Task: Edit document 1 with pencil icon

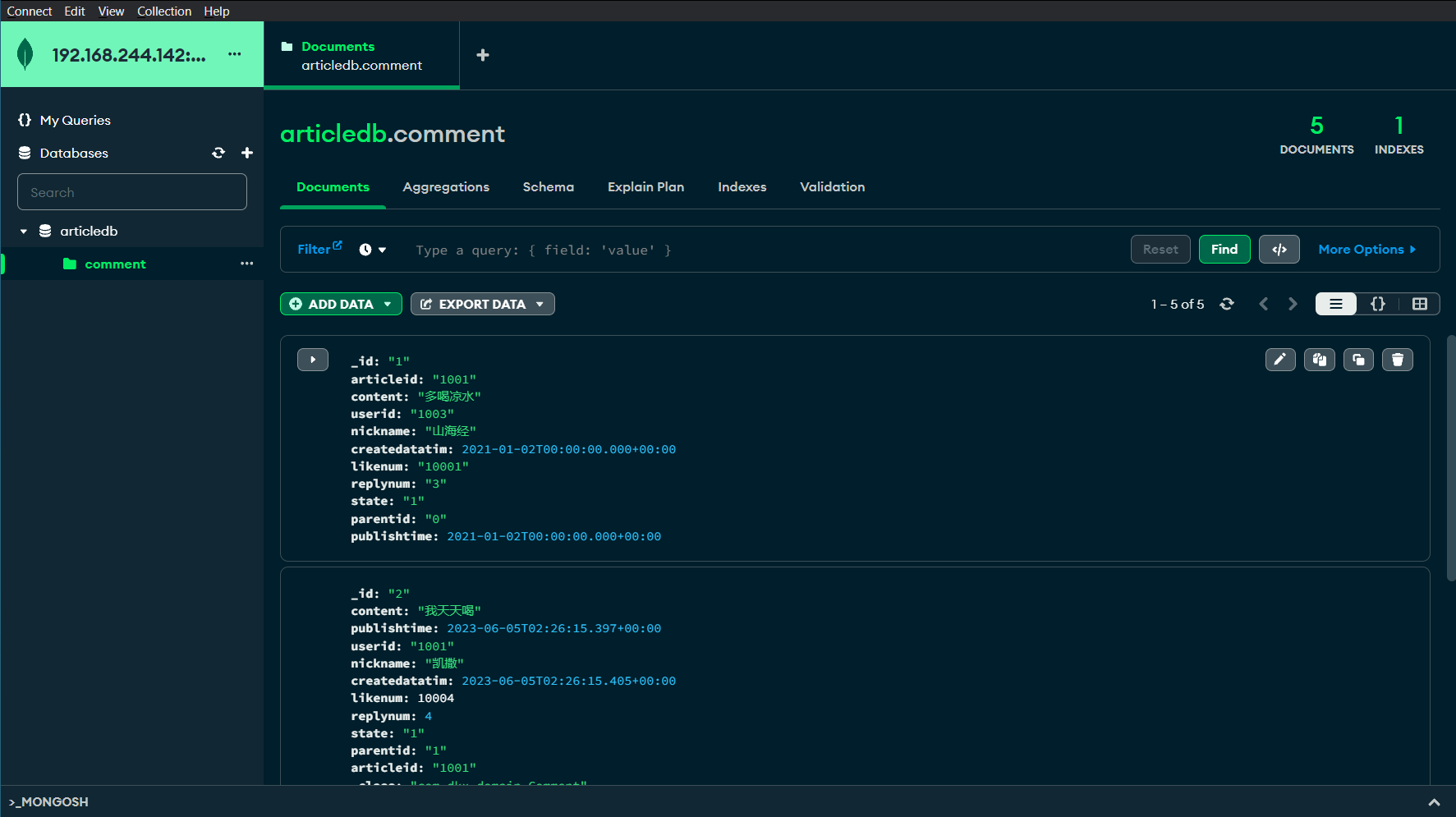Action: point(1280,360)
